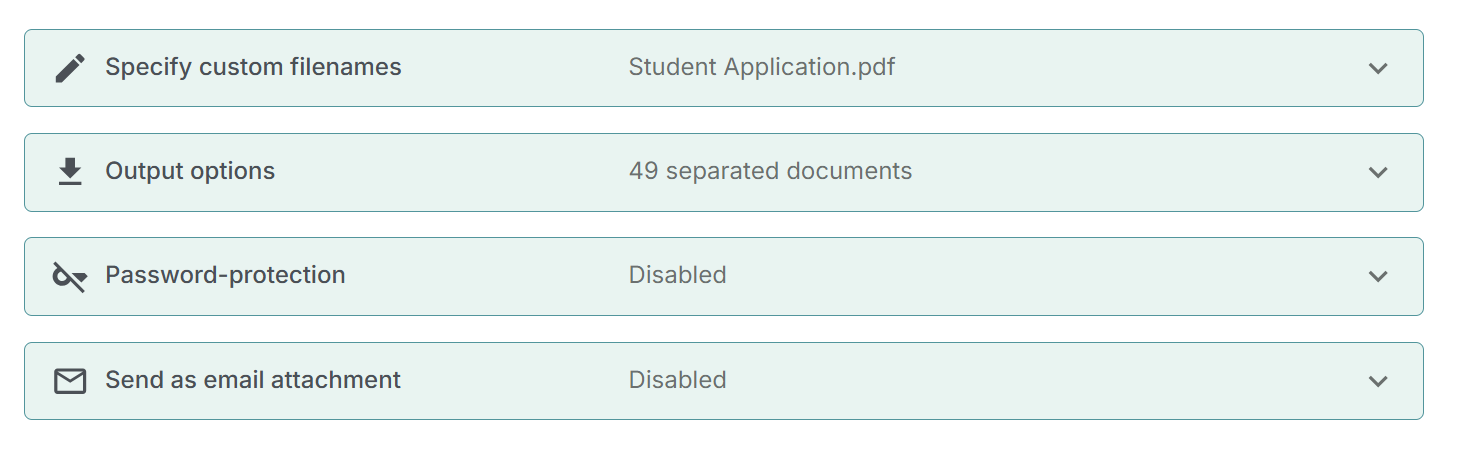
Task: Click the download icon beside Output options
Action: pos(70,172)
